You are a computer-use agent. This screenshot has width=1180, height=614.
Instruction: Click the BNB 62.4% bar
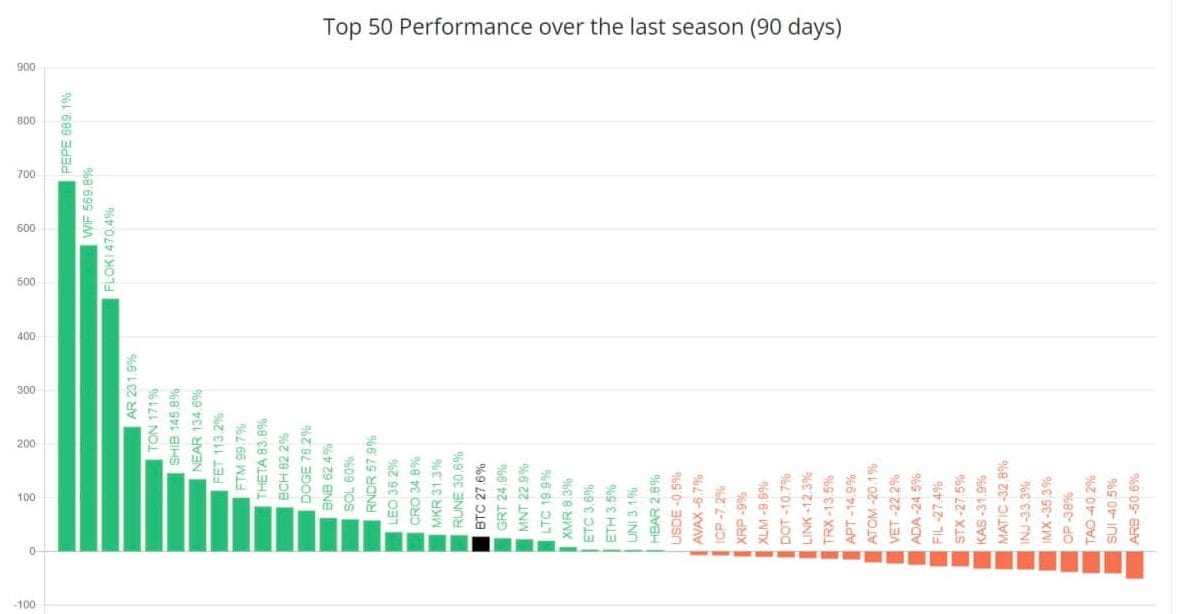tap(328, 534)
